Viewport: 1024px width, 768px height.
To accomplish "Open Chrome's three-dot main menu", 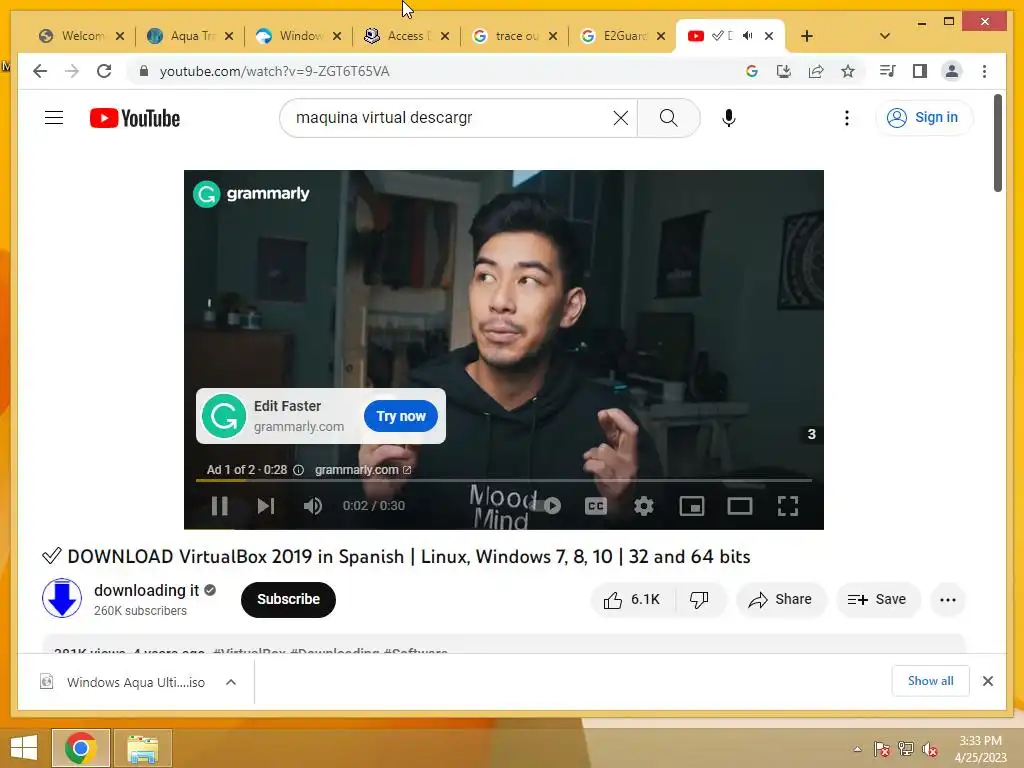I will (x=984, y=71).
